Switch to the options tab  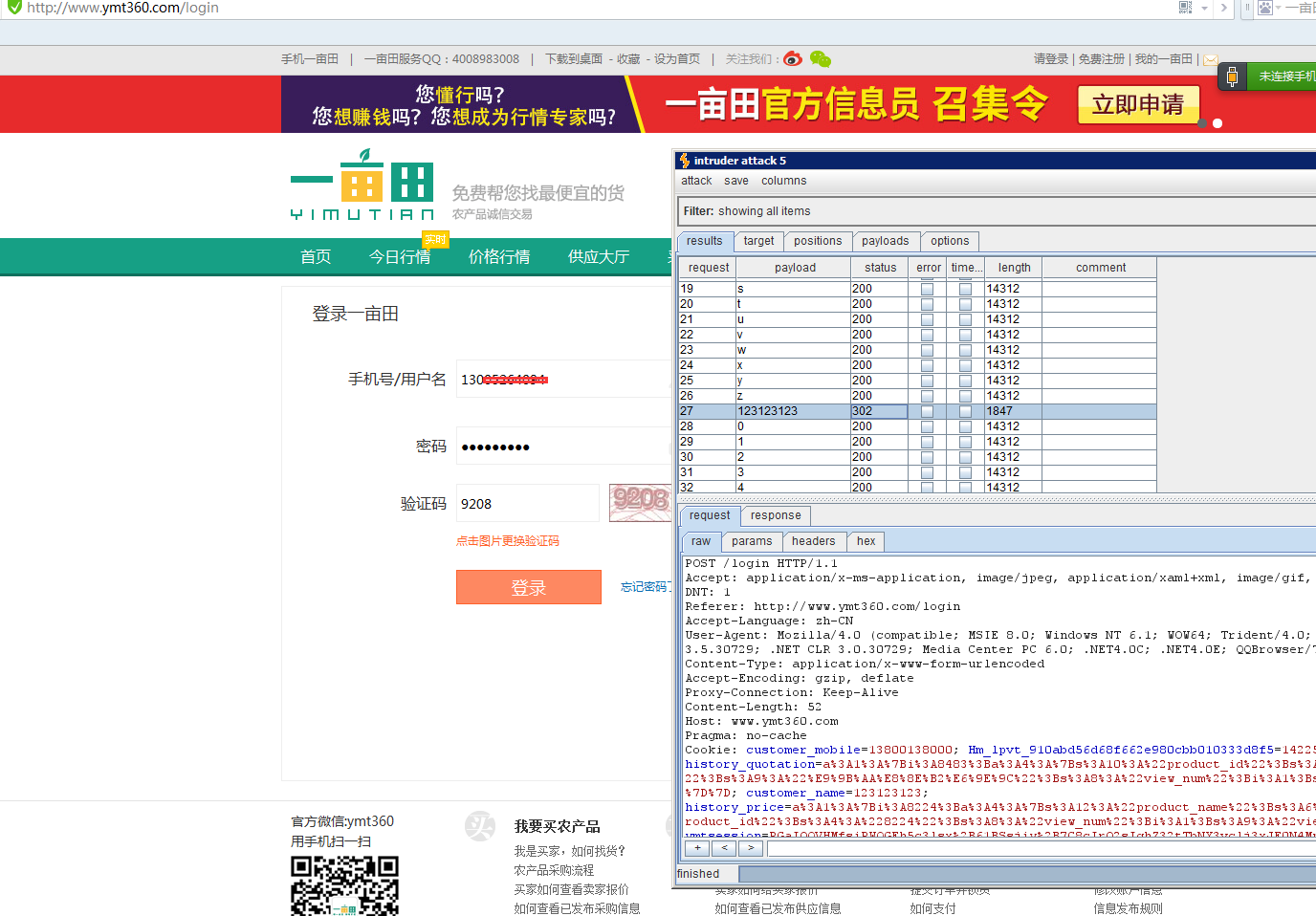[950, 241]
